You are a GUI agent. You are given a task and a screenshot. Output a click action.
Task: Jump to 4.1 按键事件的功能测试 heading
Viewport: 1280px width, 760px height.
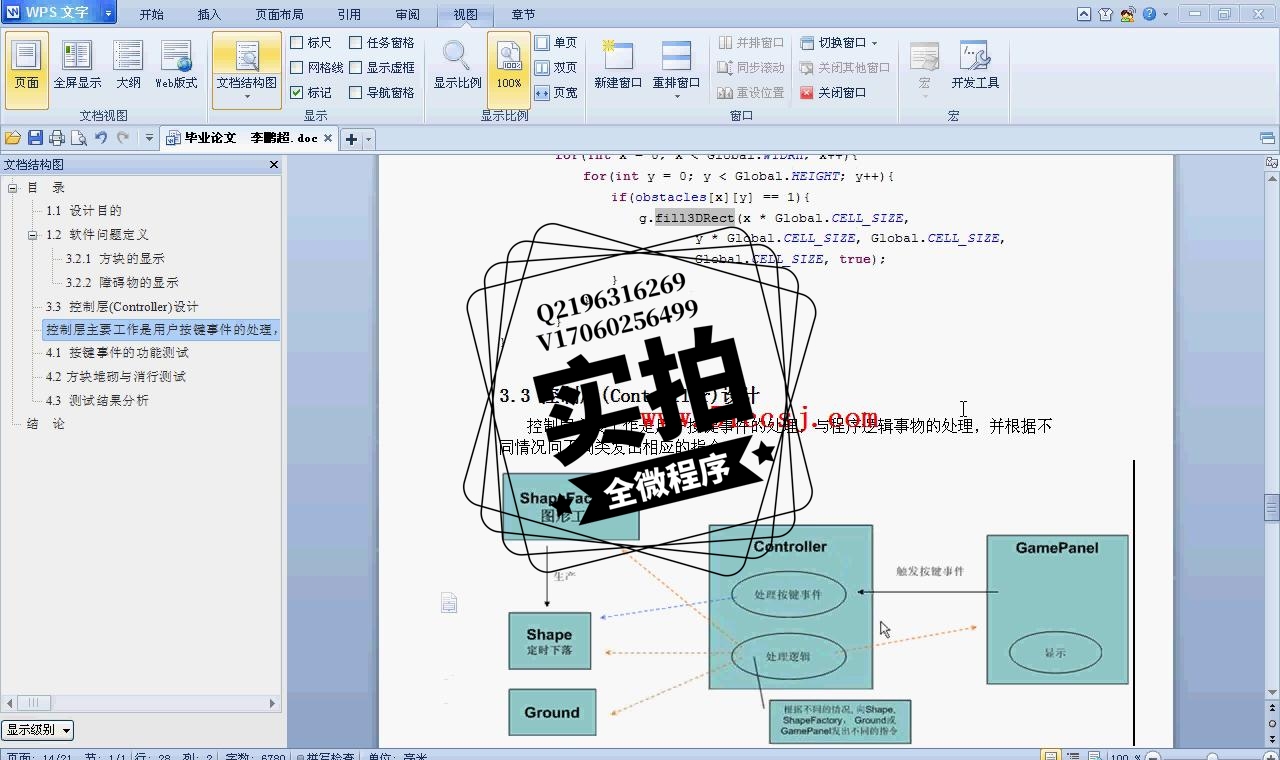tap(117, 353)
